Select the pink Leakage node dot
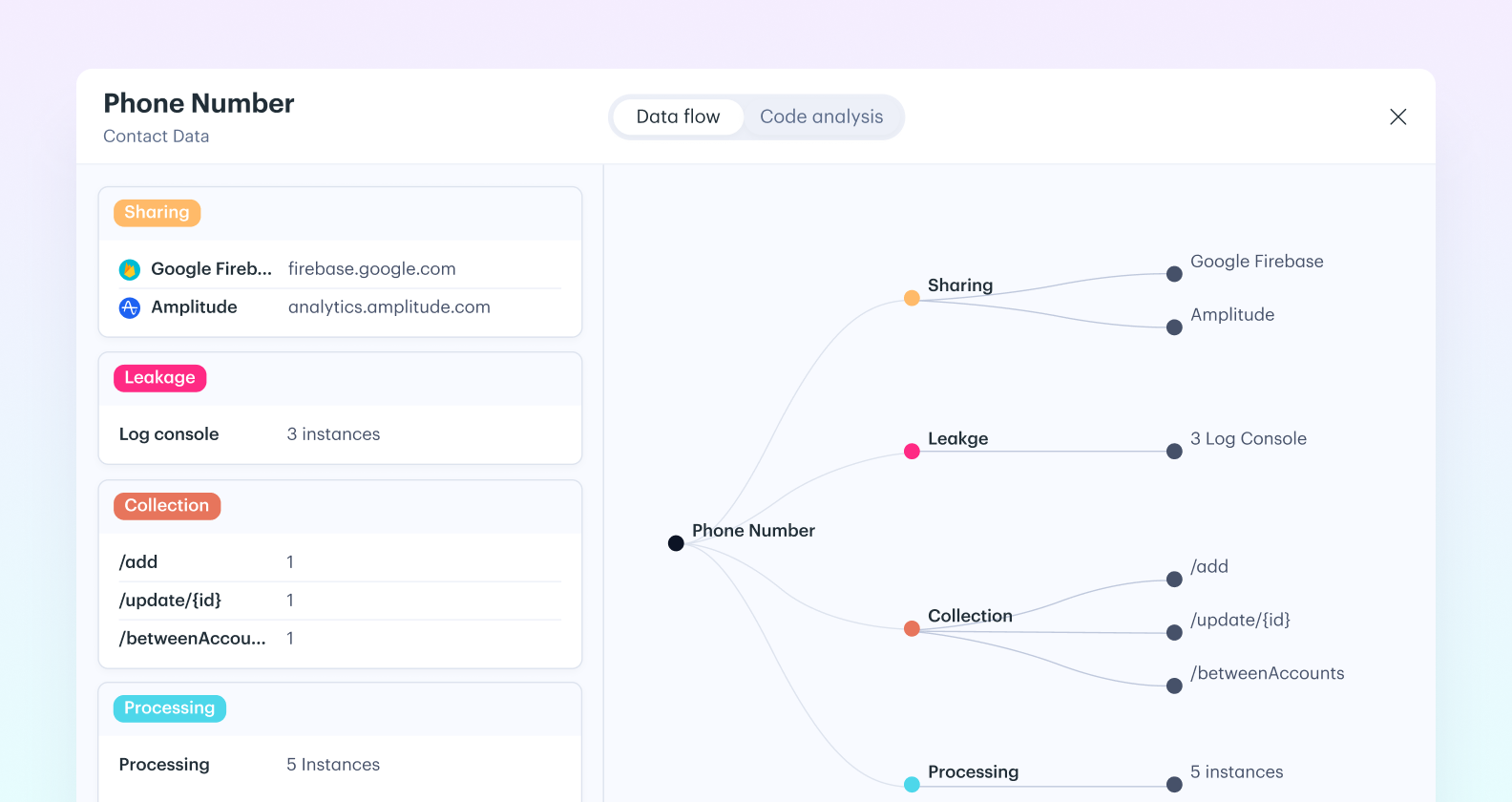This screenshot has width=1512, height=802. (912, 452)
